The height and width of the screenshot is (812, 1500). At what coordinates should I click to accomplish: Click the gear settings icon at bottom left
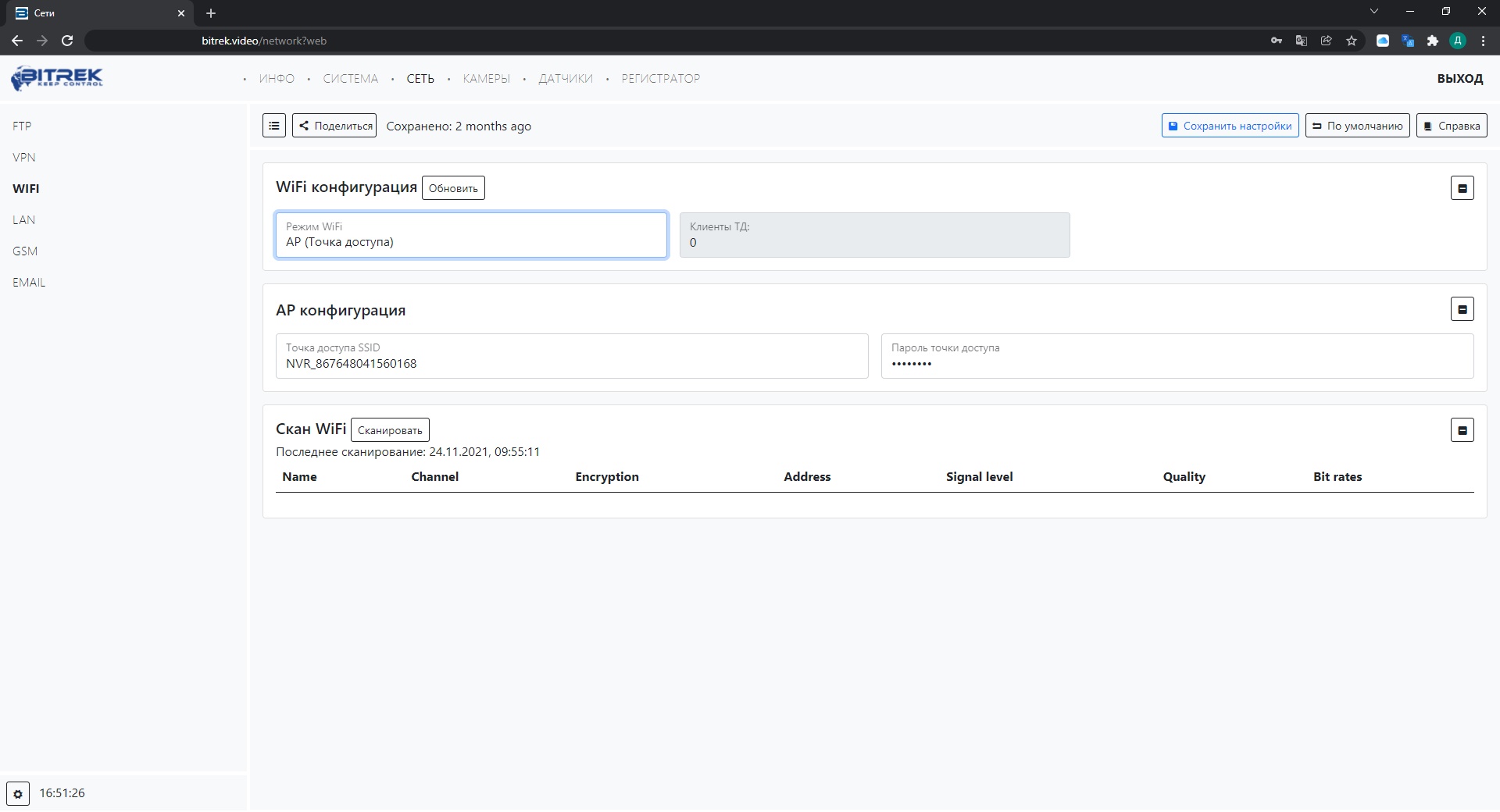18,794
